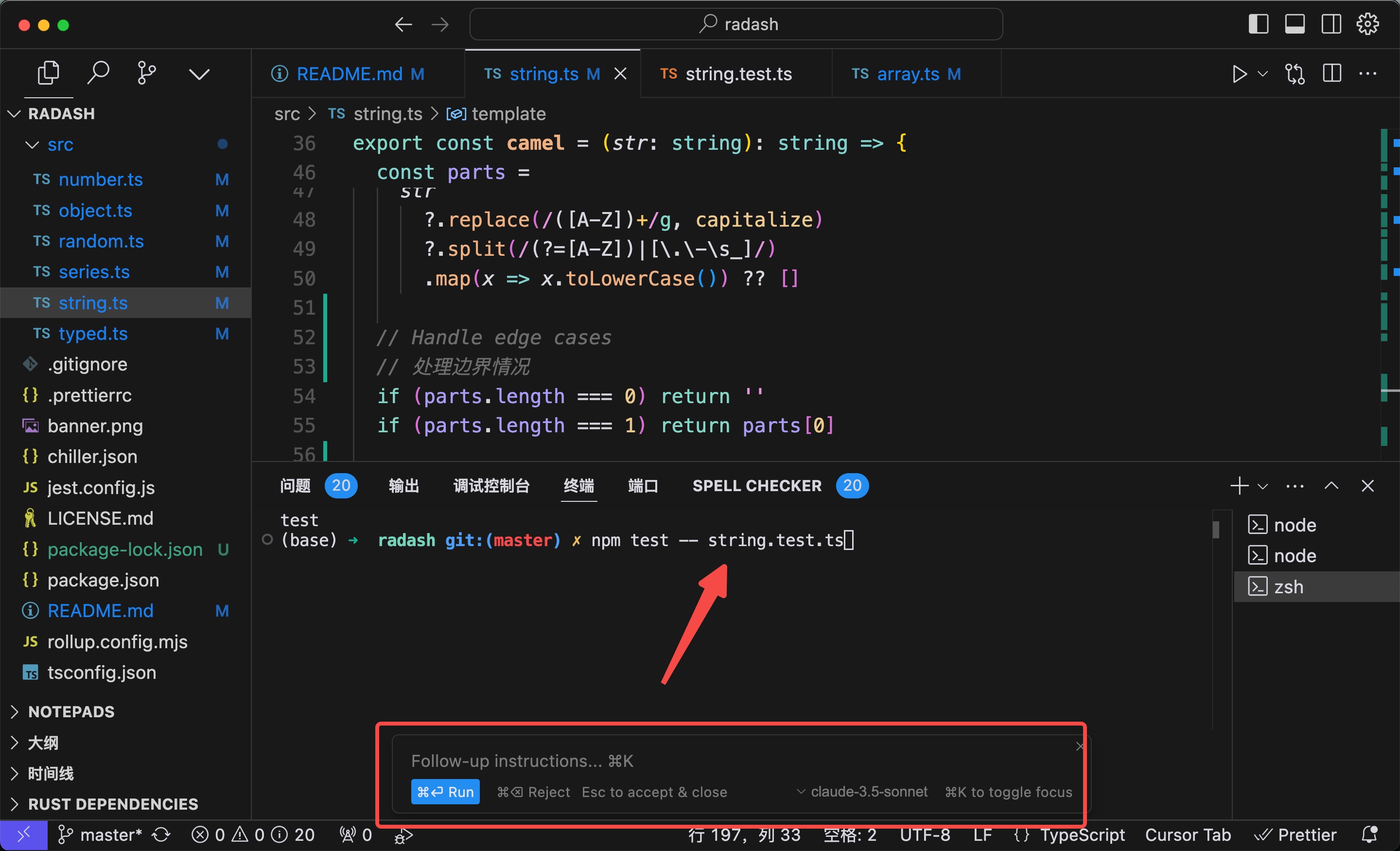Click the Run code play icon
This screenshot has height=851, width=1400.
pyautogui.click(x=1239, y=74)
